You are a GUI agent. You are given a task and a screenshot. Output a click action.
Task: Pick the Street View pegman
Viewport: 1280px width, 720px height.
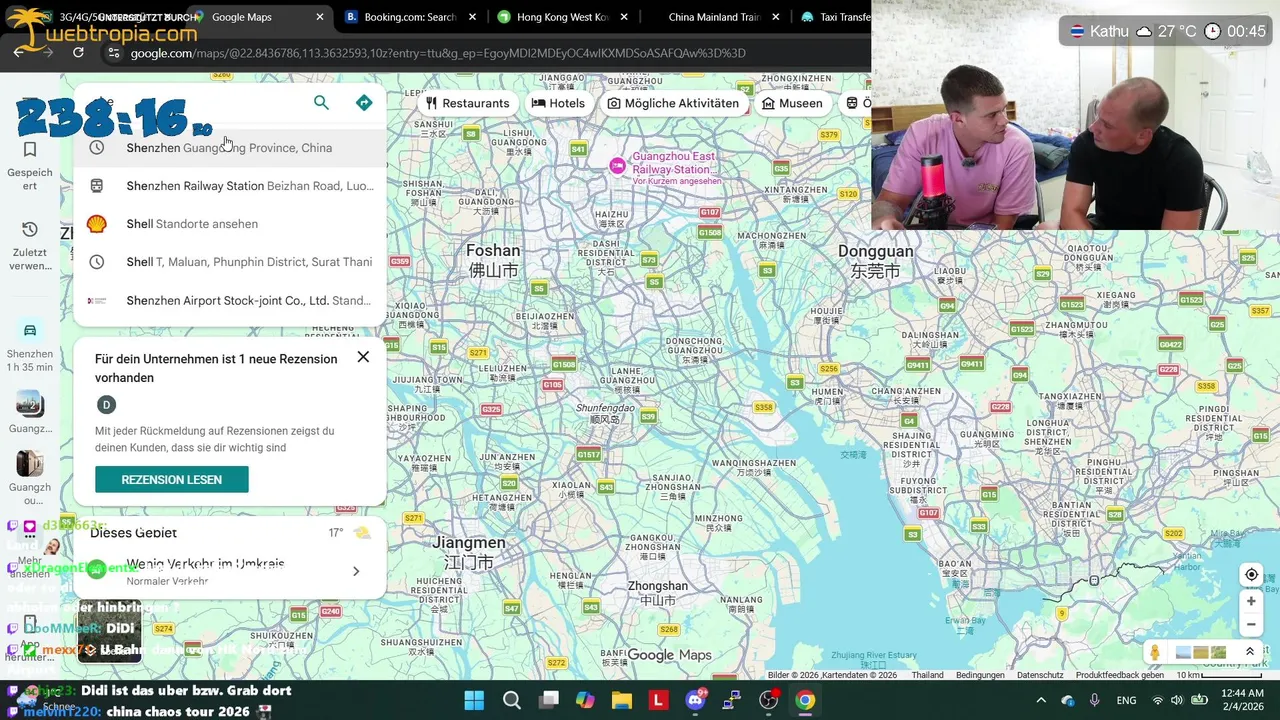(x=1155, y=652)
